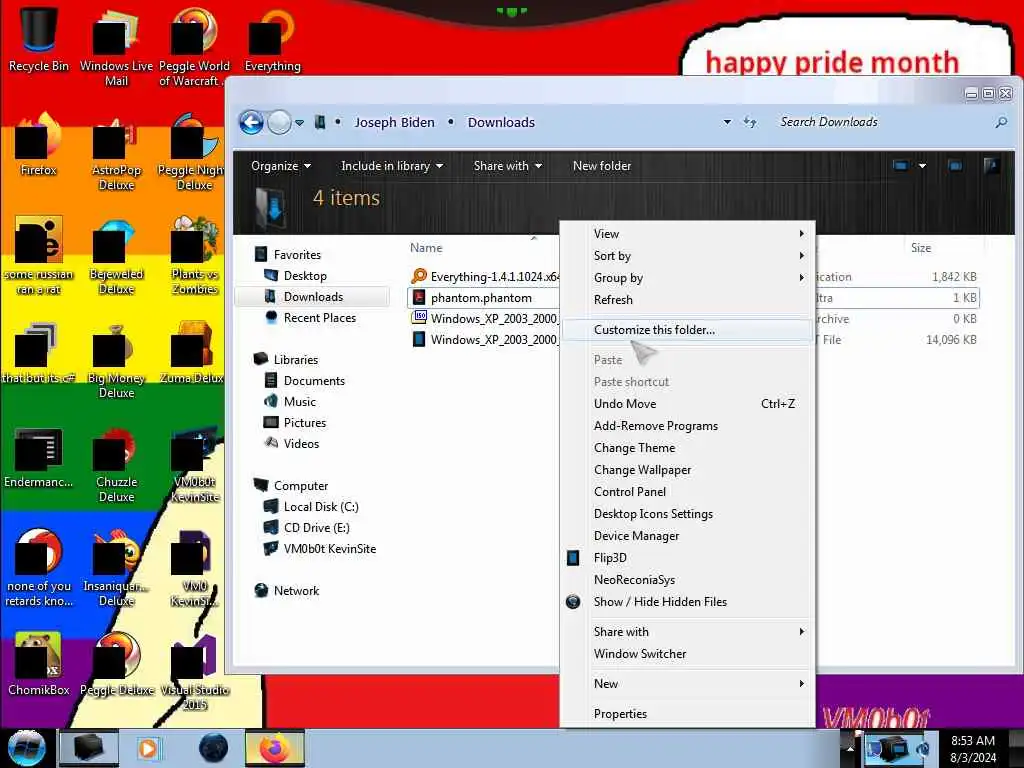The height and width of the screenshot is (768, 1024).
Task: Select the ChomikBox desktop icon
Action: 38,663
